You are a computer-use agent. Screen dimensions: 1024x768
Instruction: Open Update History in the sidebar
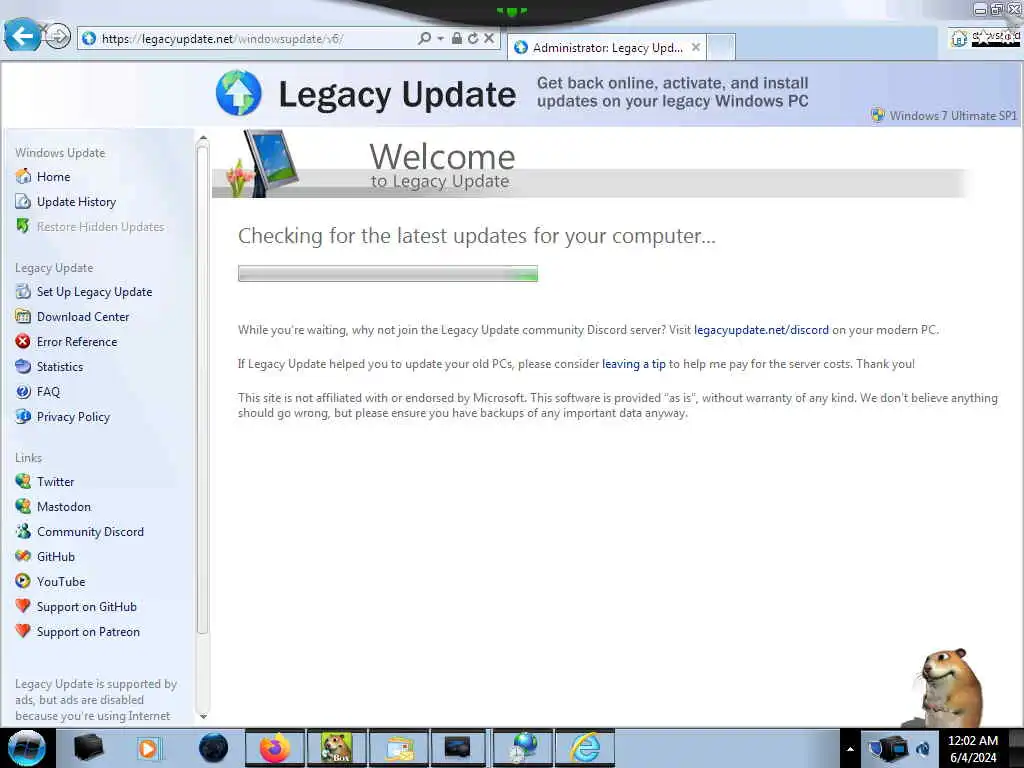point(76,202)
